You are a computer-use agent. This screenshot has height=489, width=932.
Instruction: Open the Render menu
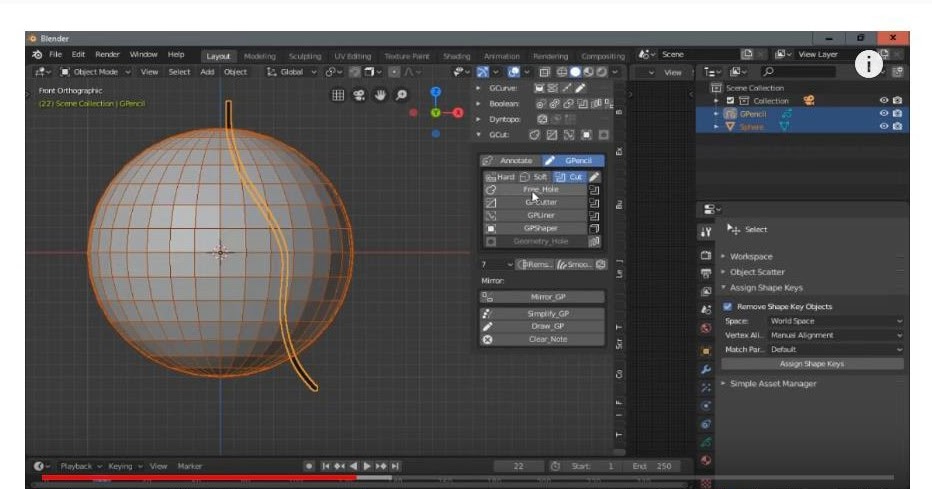pos(108,55)
